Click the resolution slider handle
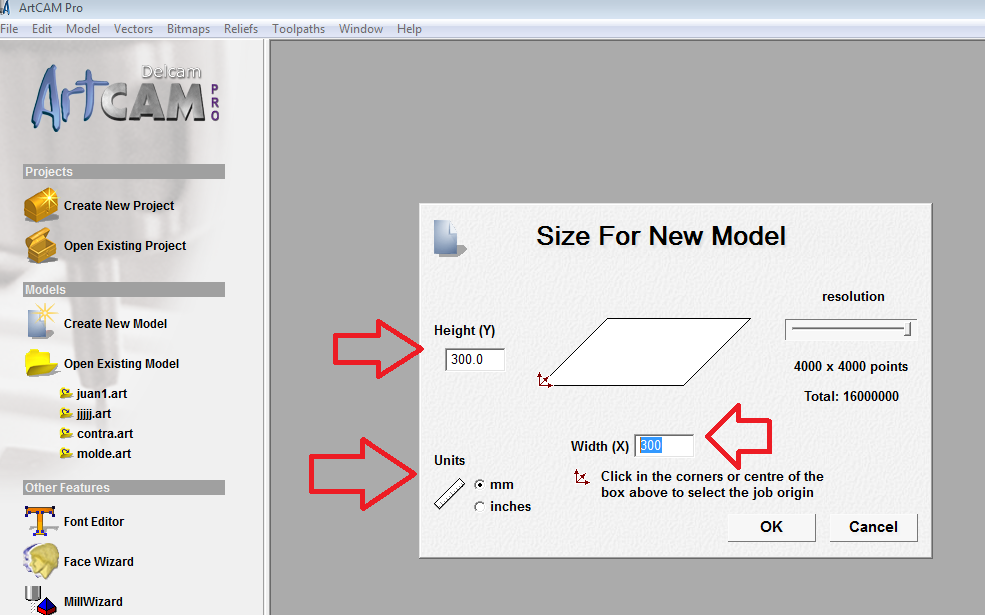The image size is (985, 615). coord(907,329)
